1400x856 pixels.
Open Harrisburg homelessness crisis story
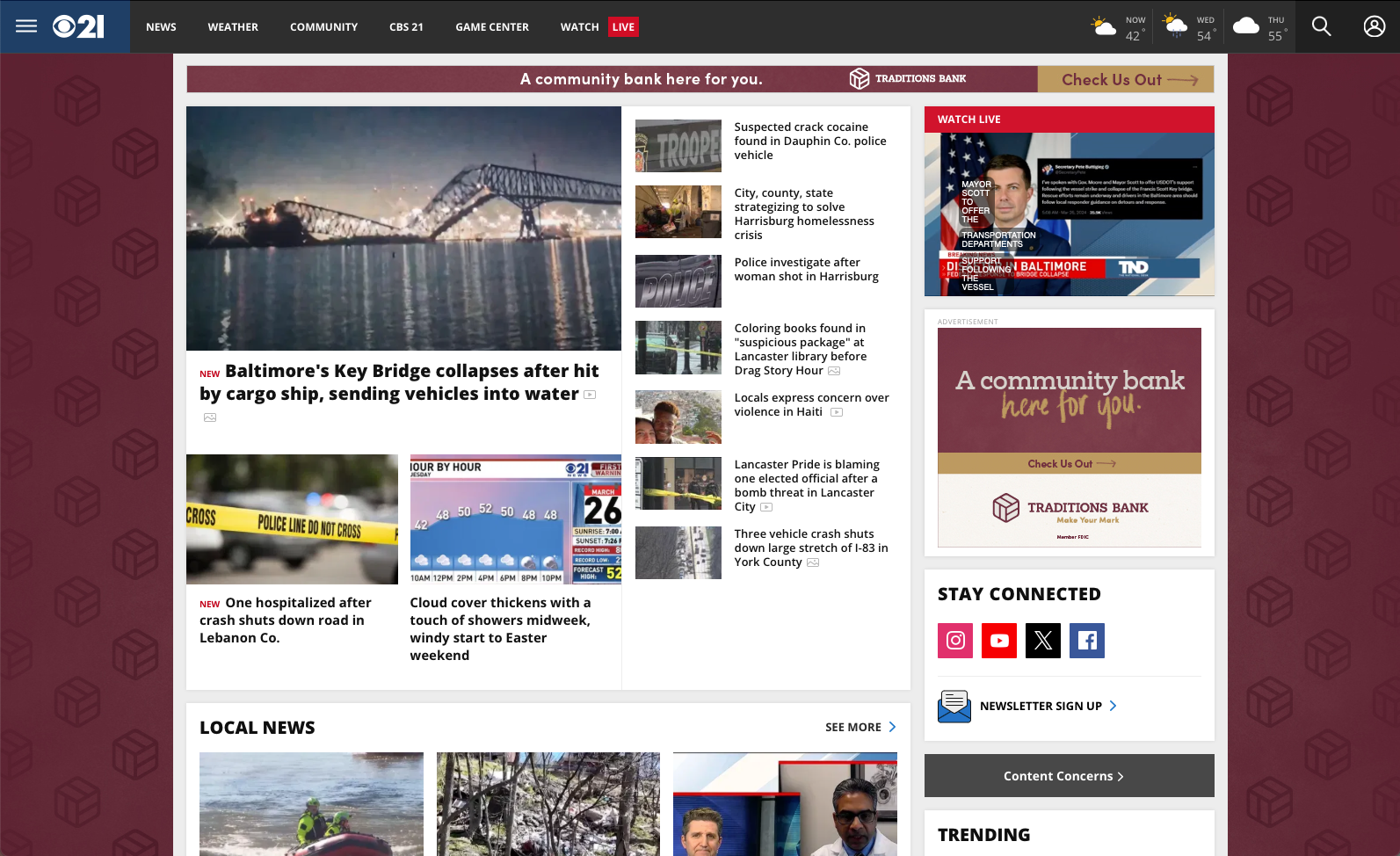(804, 214)
